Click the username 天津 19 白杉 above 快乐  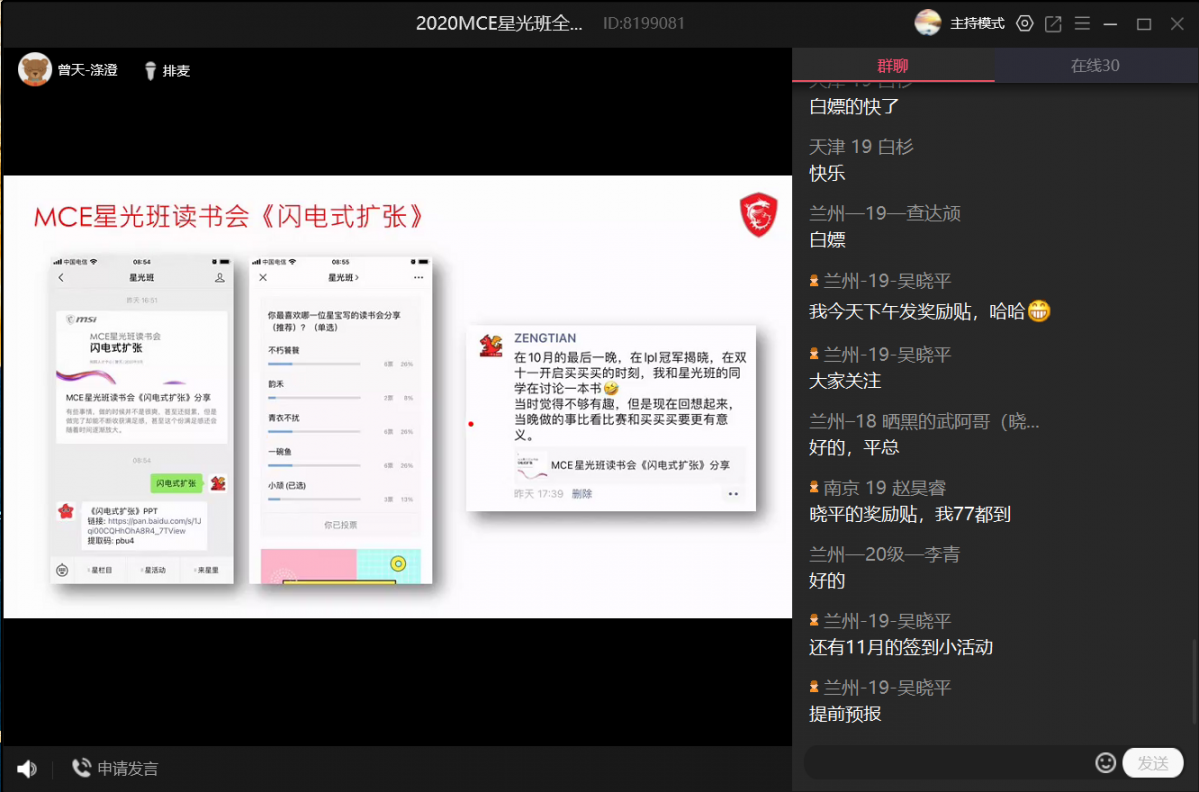pos(861,147)
